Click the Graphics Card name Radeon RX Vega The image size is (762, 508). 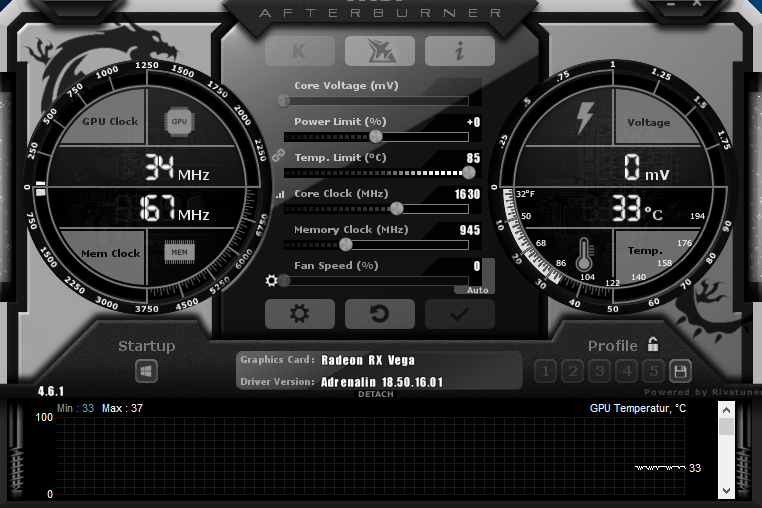coord(368,360)
